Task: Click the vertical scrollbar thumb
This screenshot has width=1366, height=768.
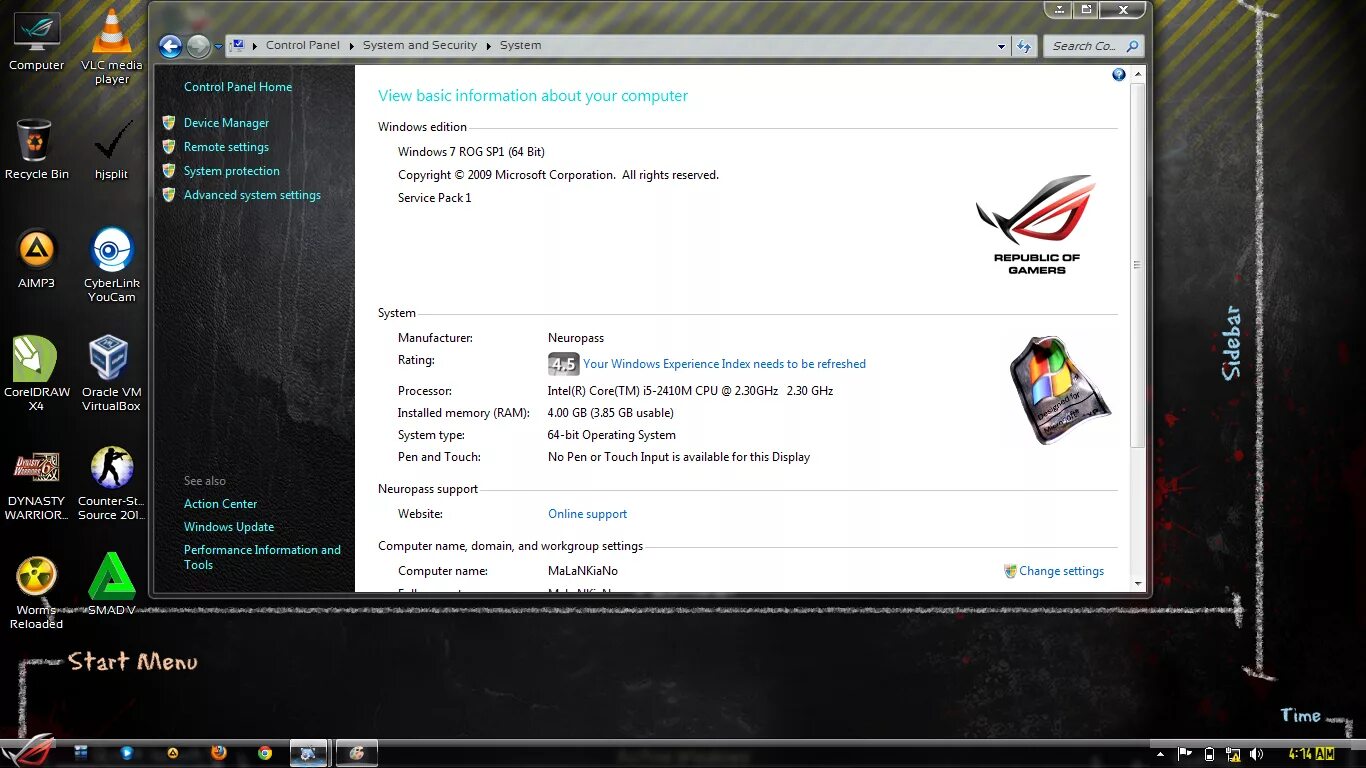Action: pos(1138,265)
